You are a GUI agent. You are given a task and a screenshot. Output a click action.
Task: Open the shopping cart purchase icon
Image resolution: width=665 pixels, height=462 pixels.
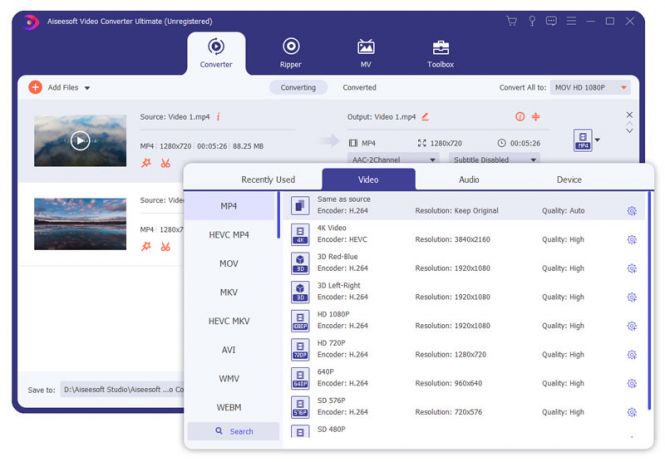[511, 21]
